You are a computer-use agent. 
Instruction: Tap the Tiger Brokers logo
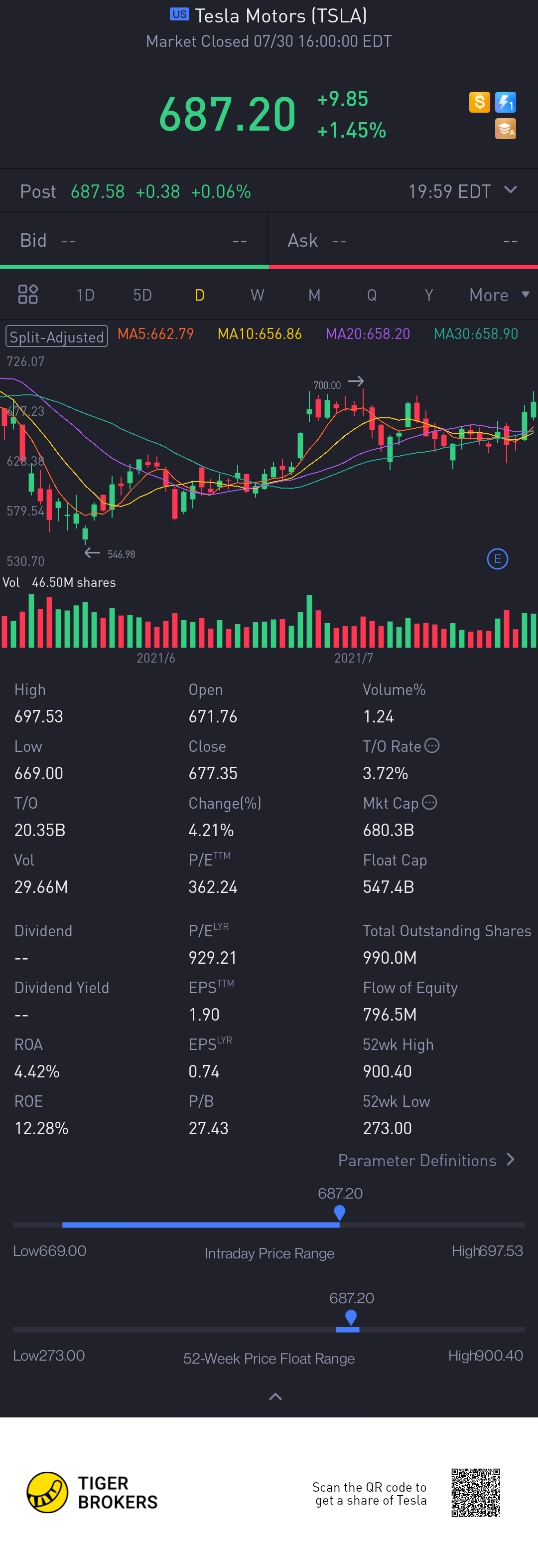coord(92,1493)
